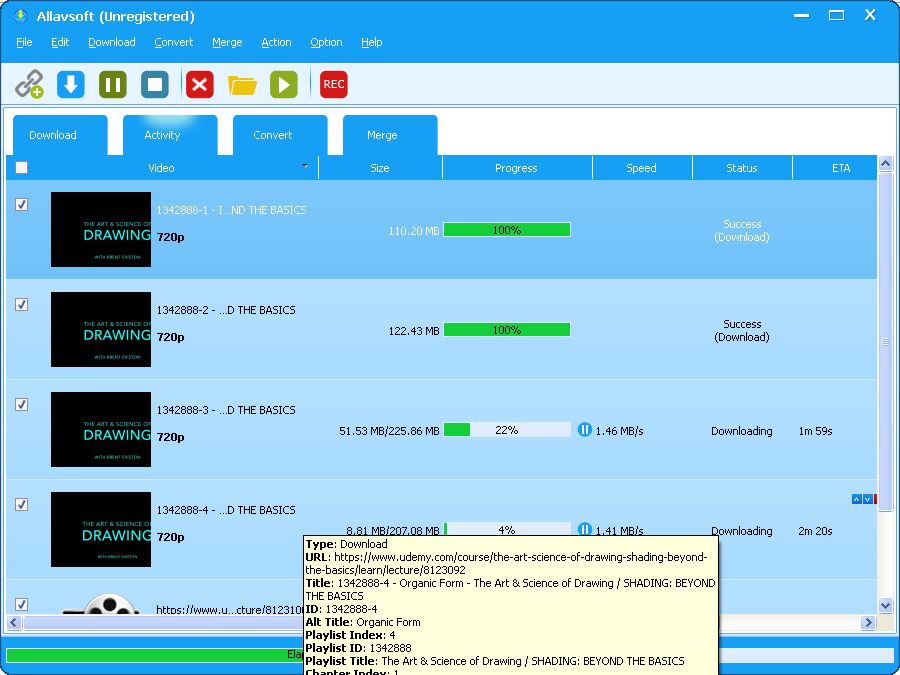900x675 pixels.
Task: Sort by the Size column header
Action: point(381,168)
